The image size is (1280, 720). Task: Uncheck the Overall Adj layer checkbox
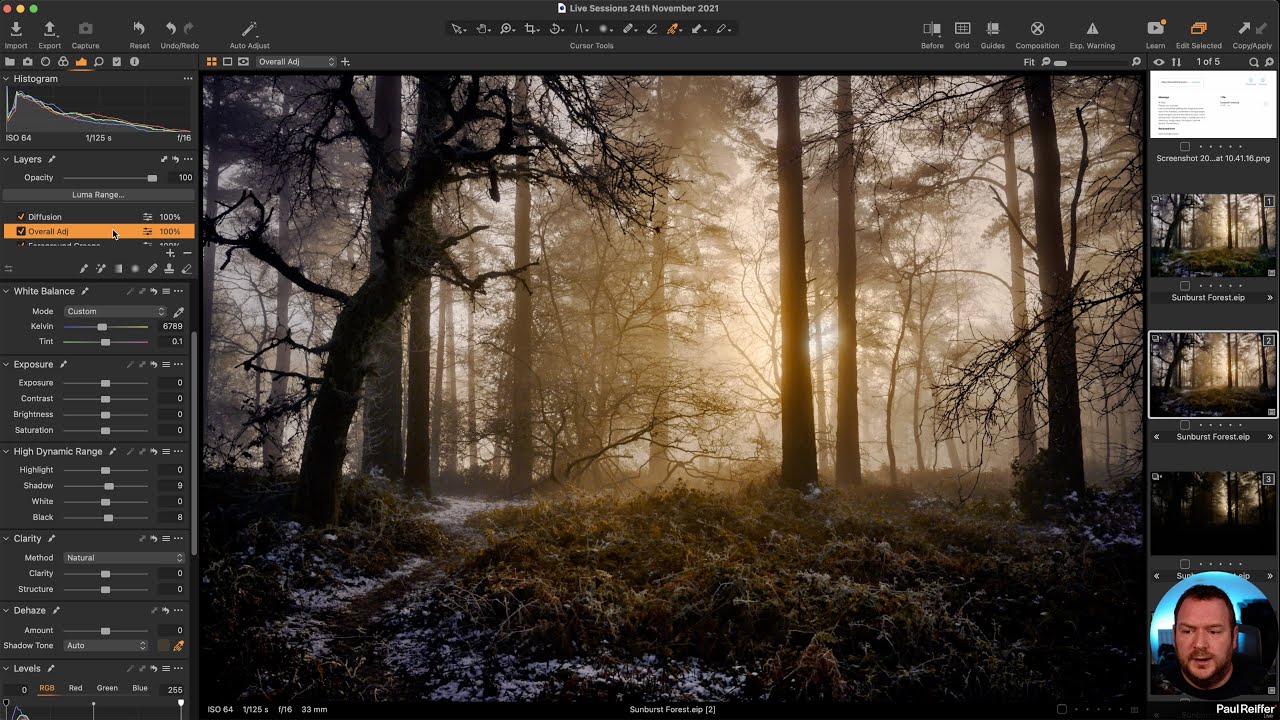click(21, 232)
